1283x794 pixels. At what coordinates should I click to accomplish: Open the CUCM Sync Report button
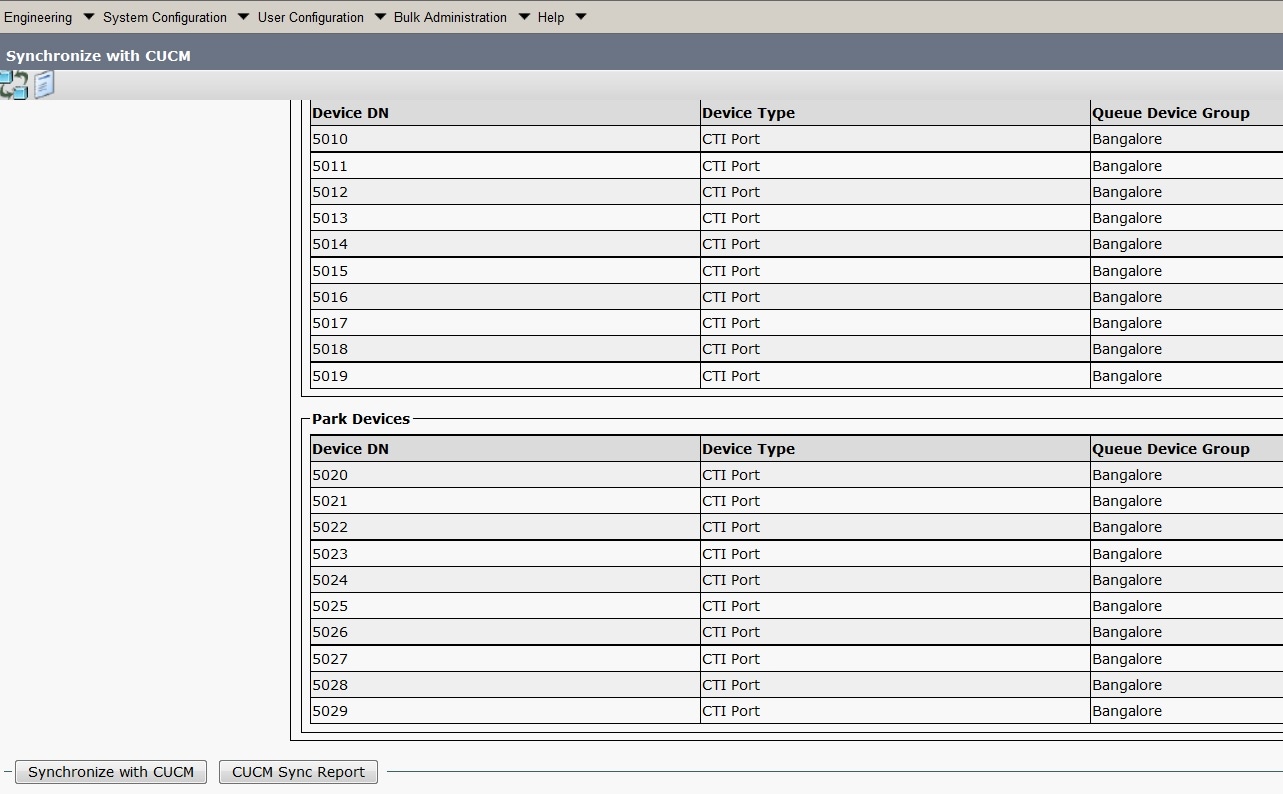click(298, 772)
